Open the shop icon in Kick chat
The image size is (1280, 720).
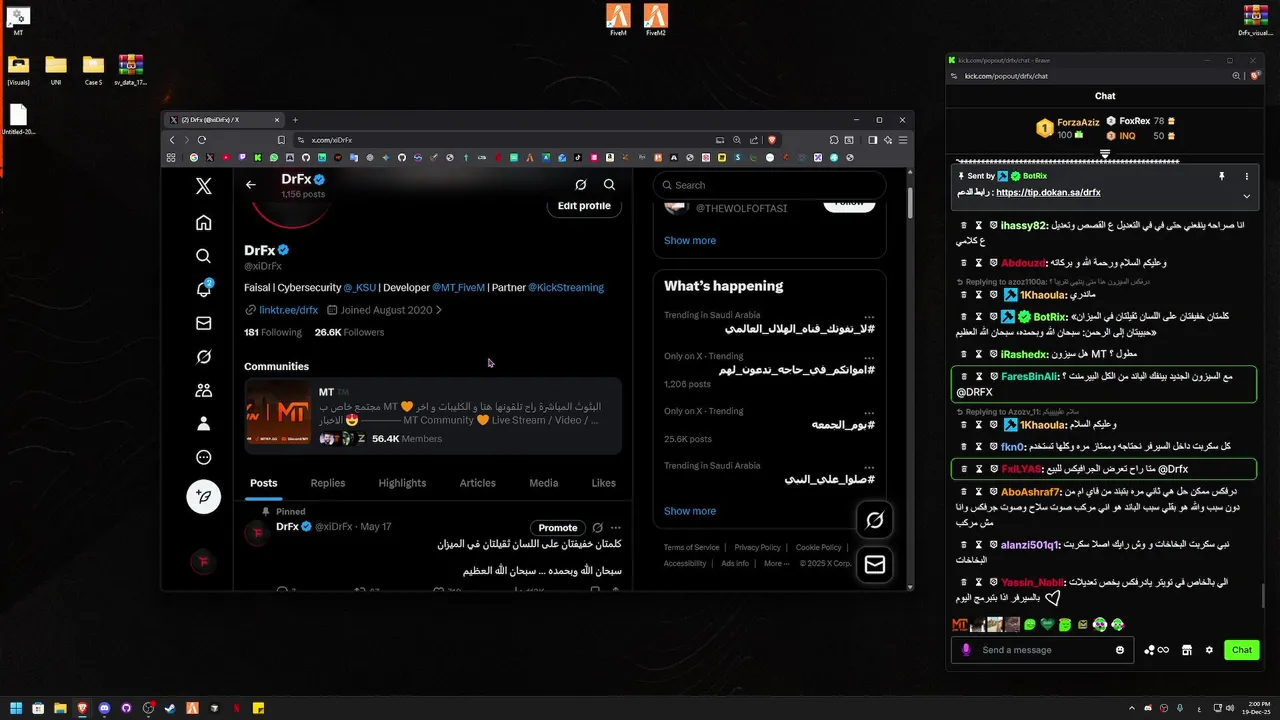point(1187,650)
